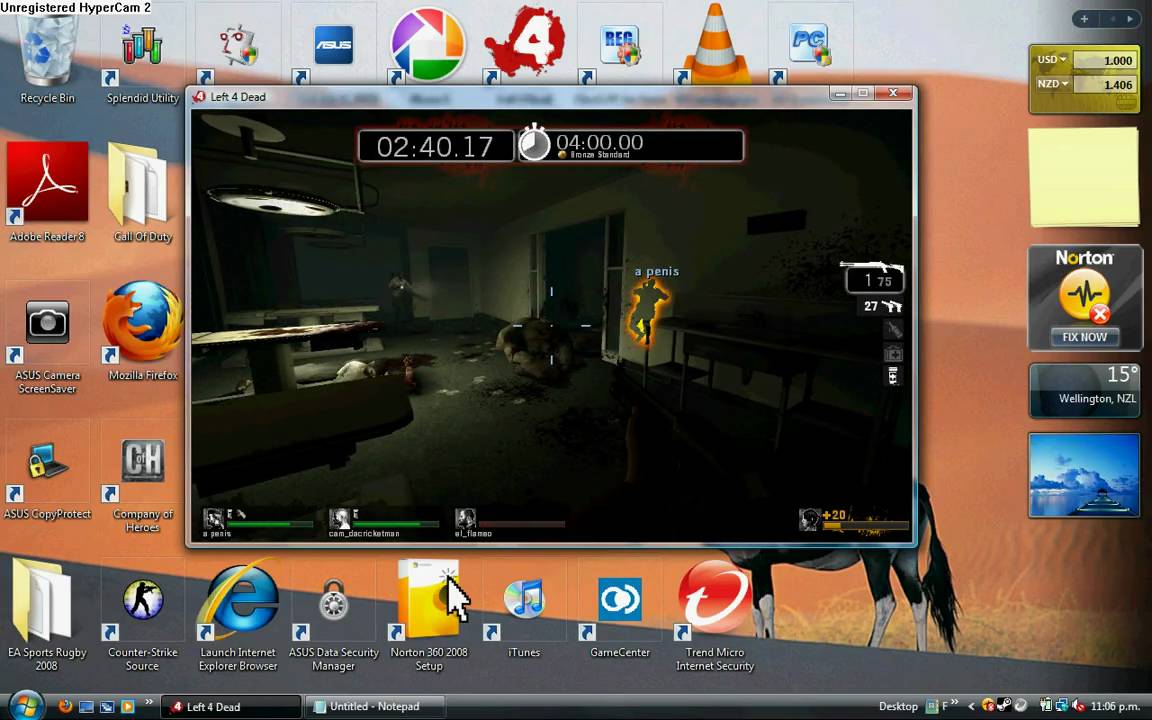The height and width of the screenshot is (720, 1152).
Task: Show hidden system tray icons arrow
Action: [x=971, y=707]
